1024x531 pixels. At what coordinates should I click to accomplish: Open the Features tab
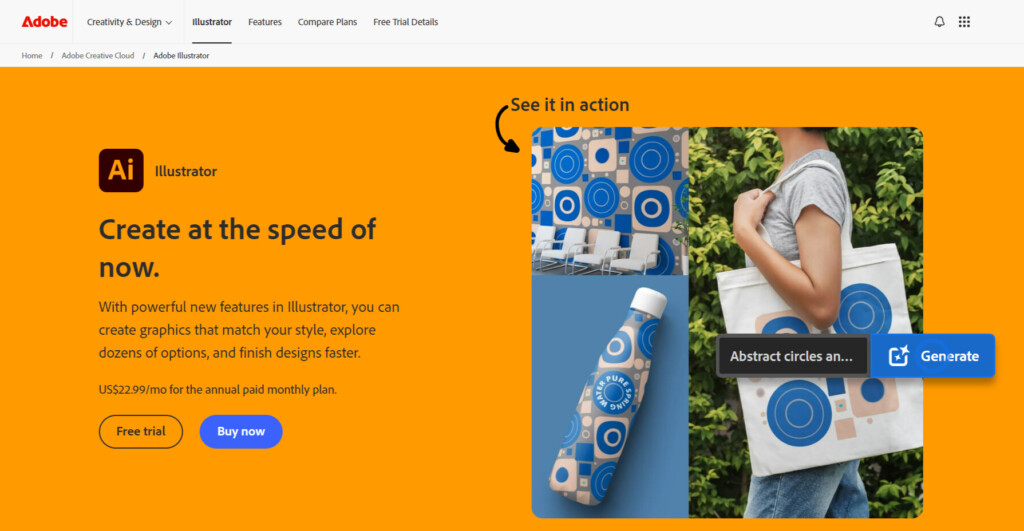coord(264,22)
